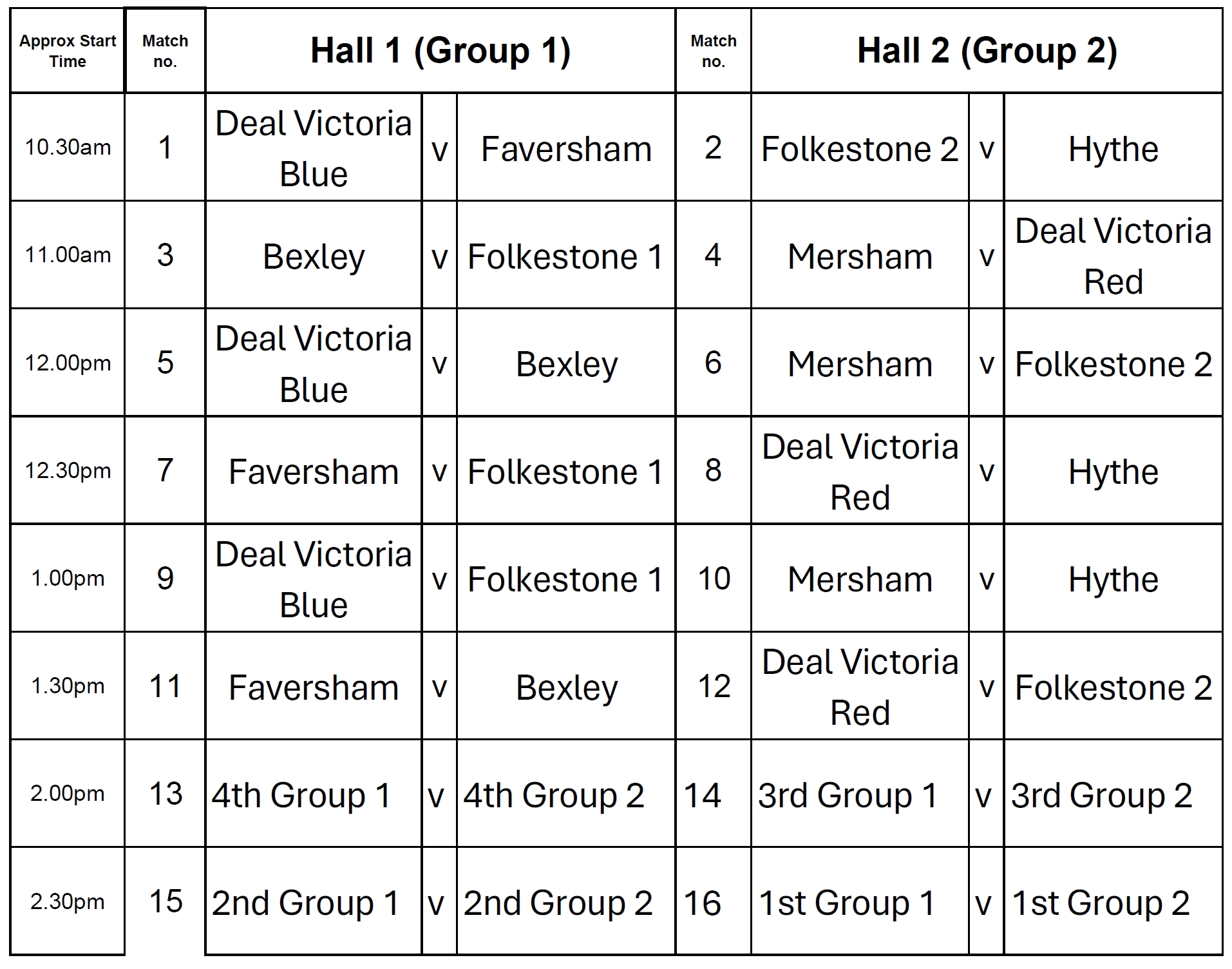The height and width of the screenshot is (969, 1232).
Task: Click the 2.30pm start time cell
Action: tap(68, 901)
